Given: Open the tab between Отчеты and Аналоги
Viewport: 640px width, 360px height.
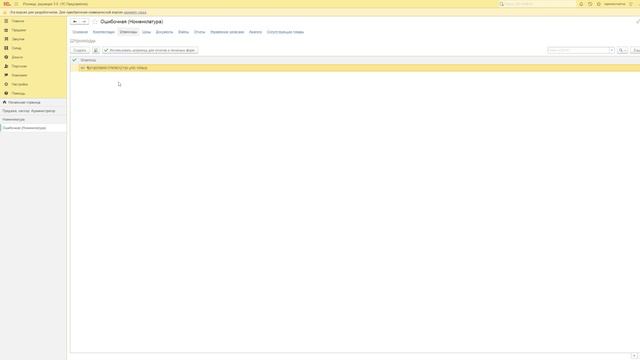Looking at the screenshot, I should 227,32.
